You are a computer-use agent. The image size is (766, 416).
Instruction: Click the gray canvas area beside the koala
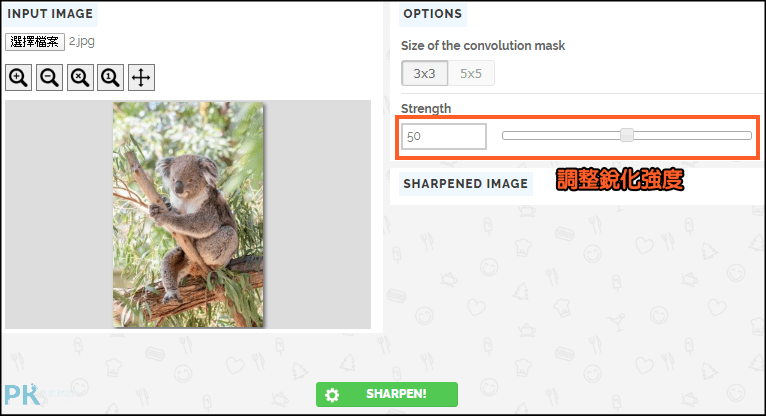[318, 214]
